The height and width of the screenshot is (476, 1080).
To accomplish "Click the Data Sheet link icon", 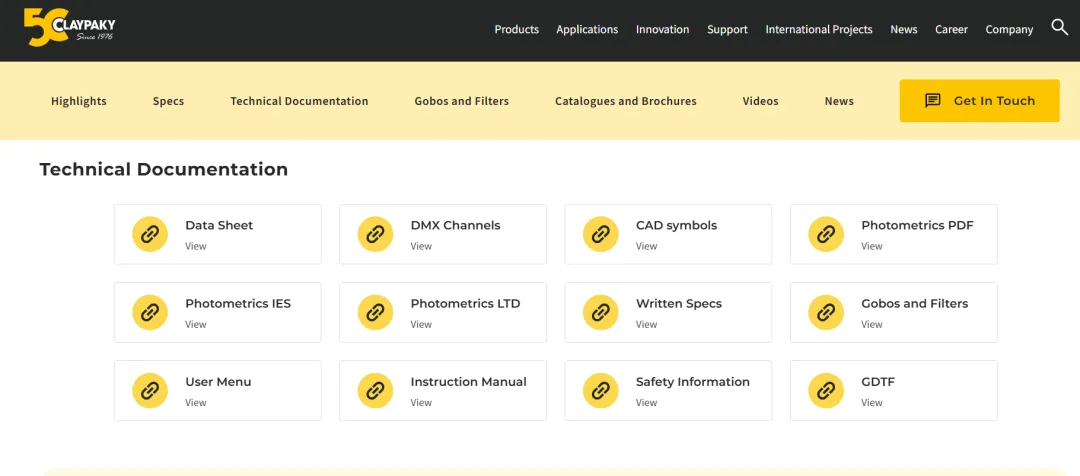I will (149, 234).
